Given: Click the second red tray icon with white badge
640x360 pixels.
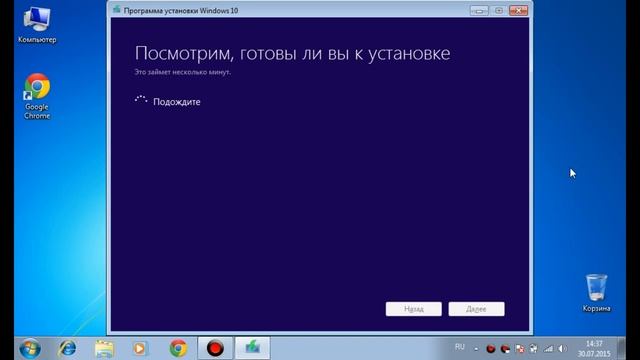Looking at the screenshot, I should tap(505, 349).
